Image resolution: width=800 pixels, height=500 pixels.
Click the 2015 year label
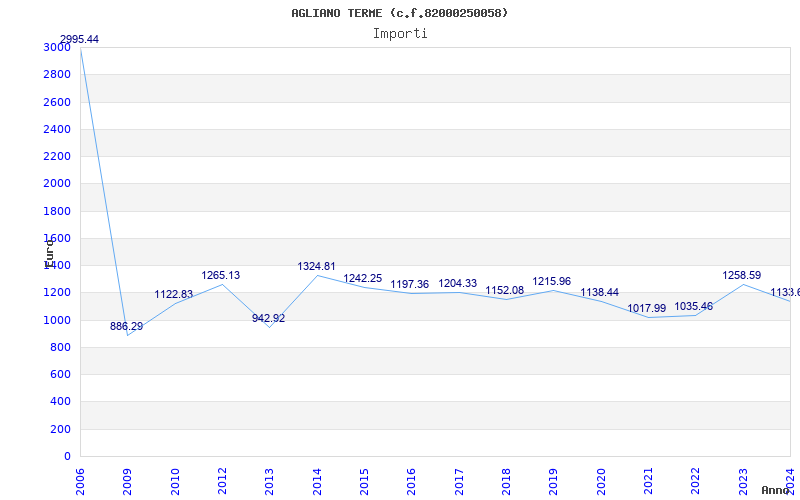(364, 482)
